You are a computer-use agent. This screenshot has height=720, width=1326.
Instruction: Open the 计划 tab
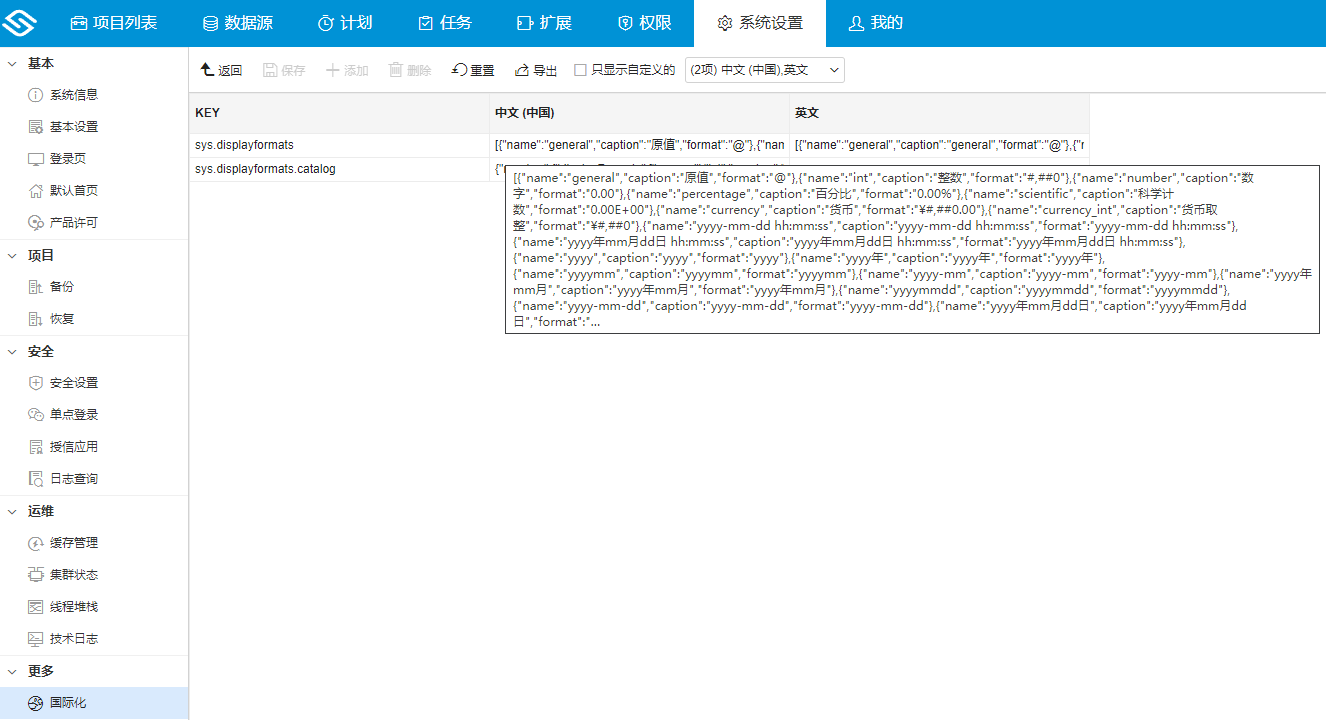point(344,23)
